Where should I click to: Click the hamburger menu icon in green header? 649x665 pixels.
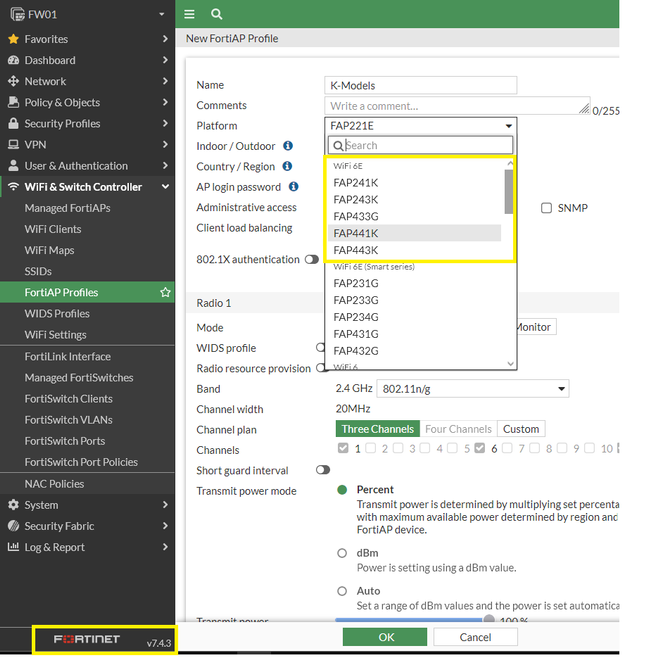(189, 14)
